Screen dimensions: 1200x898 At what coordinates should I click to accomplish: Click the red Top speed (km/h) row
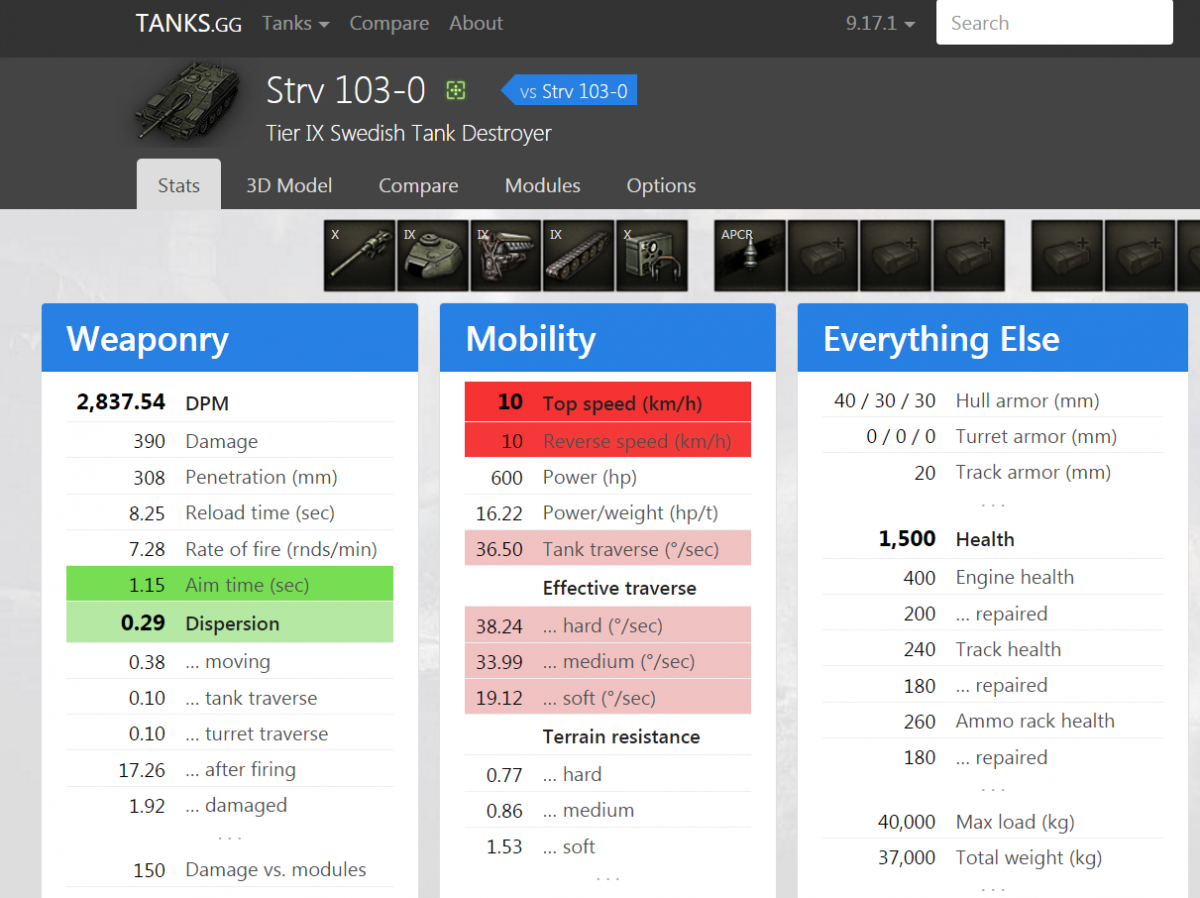tap(608, 403)
